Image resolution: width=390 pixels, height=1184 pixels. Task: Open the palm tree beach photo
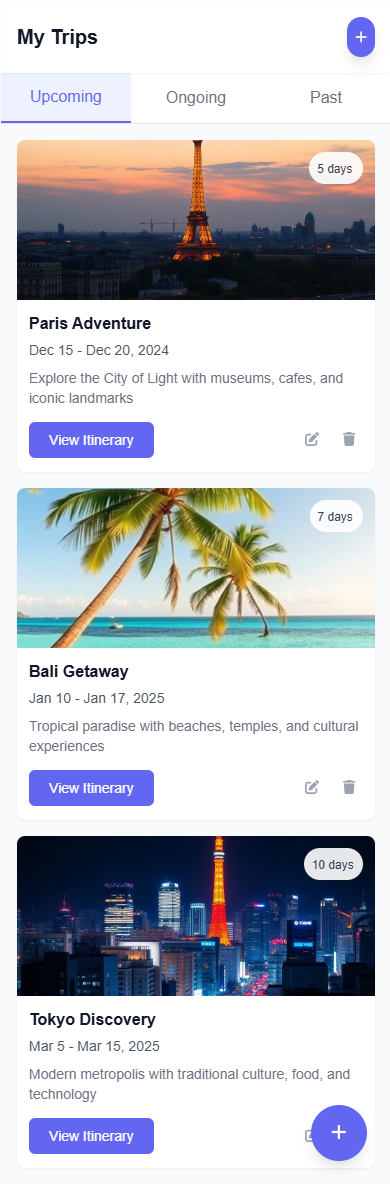[196, 568]
